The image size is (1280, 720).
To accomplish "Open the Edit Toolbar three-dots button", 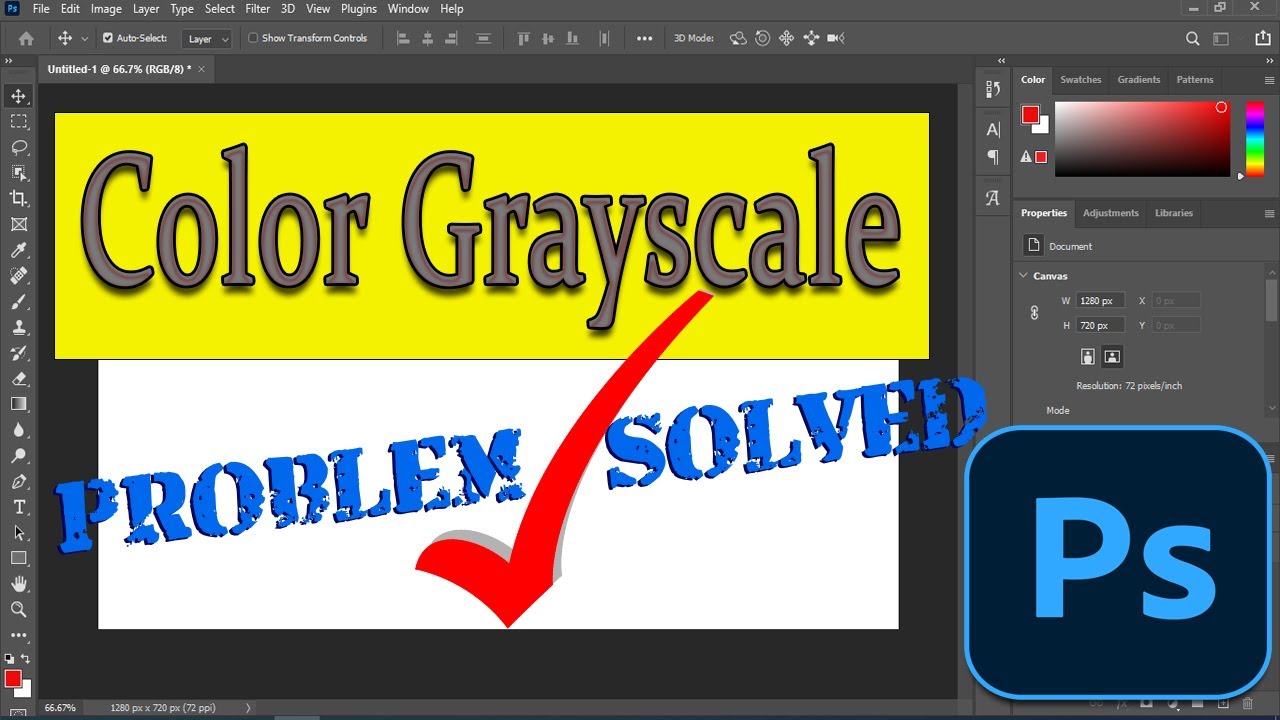I will 19,635.
